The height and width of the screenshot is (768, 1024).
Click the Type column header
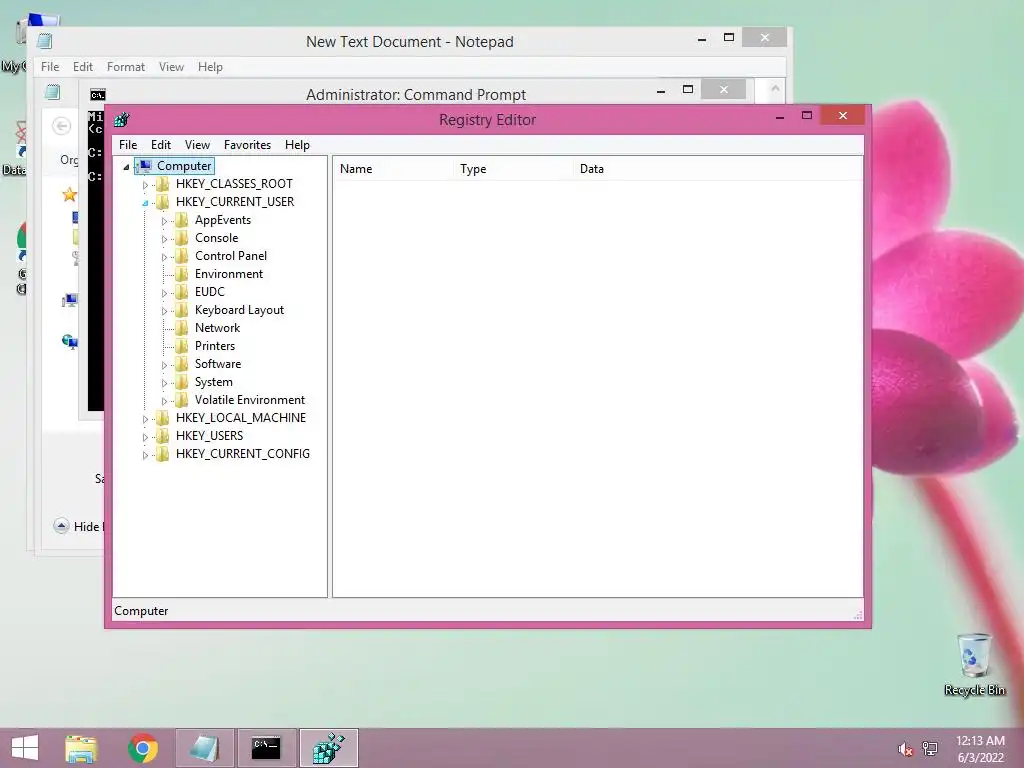pos(513,168)
